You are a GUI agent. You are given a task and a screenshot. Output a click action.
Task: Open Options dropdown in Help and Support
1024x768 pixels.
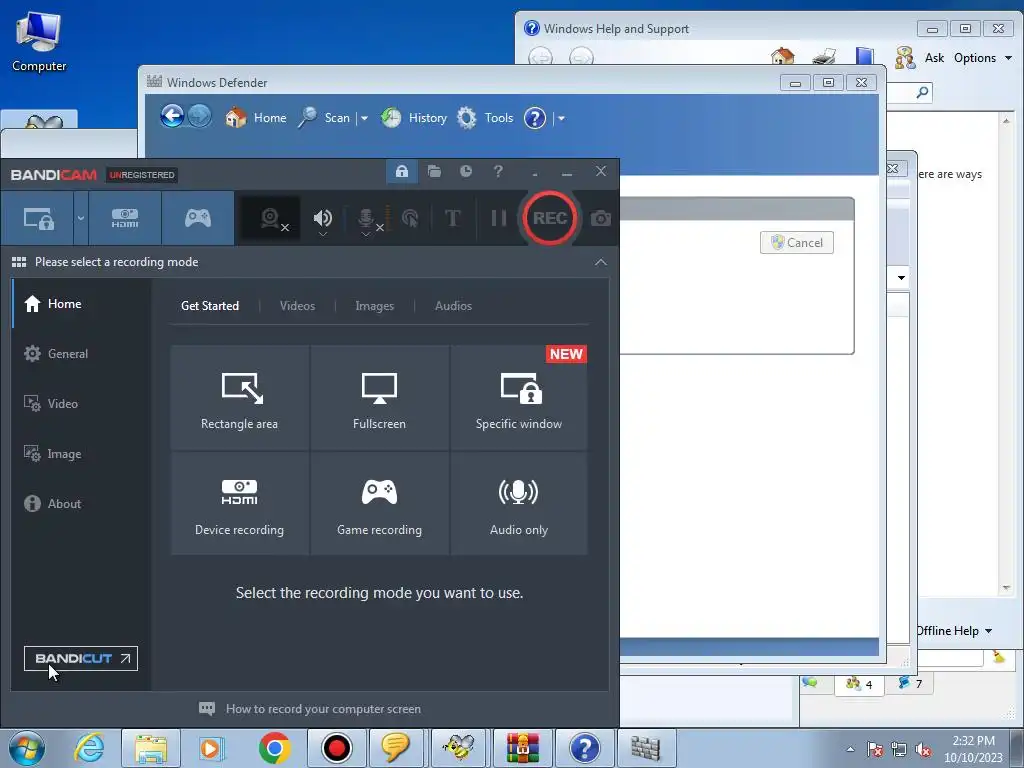(x=983, y=57)
